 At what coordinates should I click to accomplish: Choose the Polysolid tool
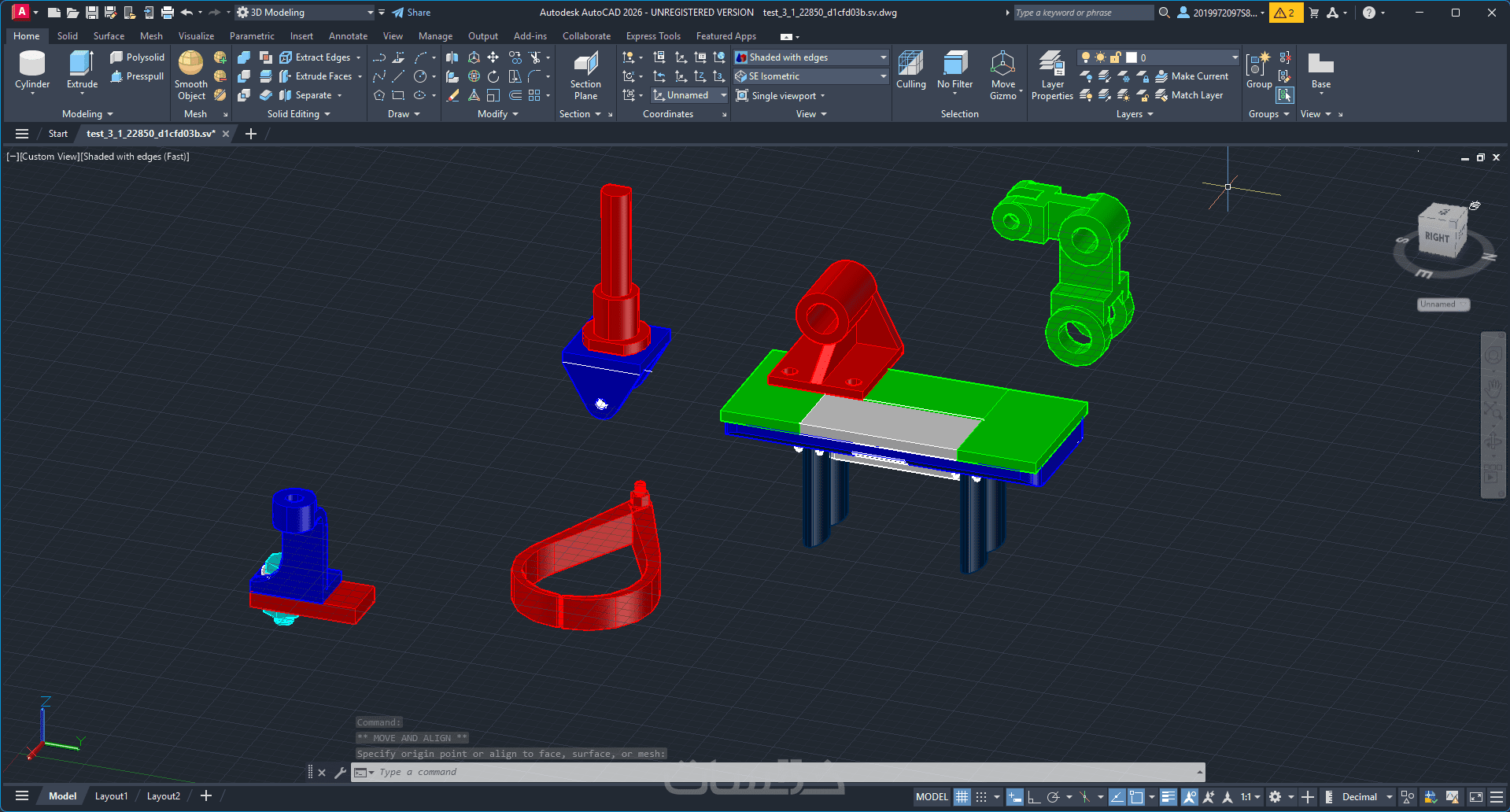[x=138, y=57]
